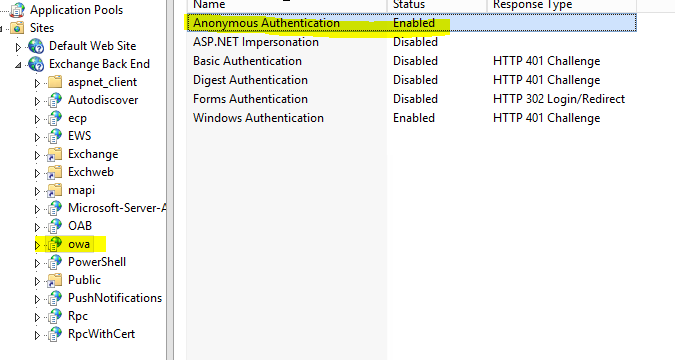Select Default Web Site label

tap(93, 46)
